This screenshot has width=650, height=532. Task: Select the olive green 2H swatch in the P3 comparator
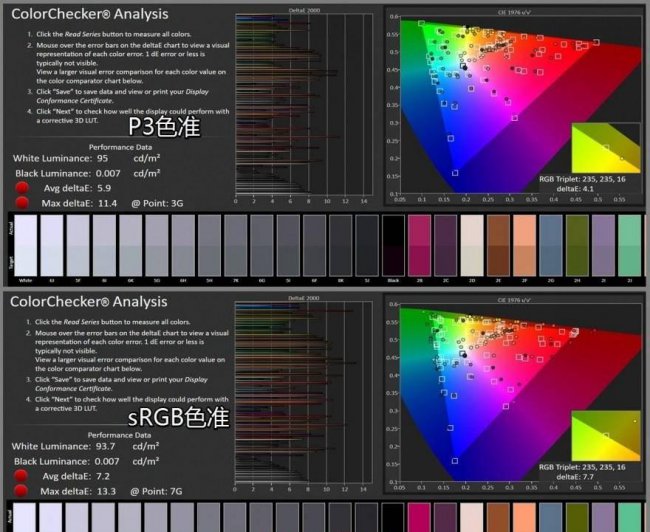[x=577, y=245]
